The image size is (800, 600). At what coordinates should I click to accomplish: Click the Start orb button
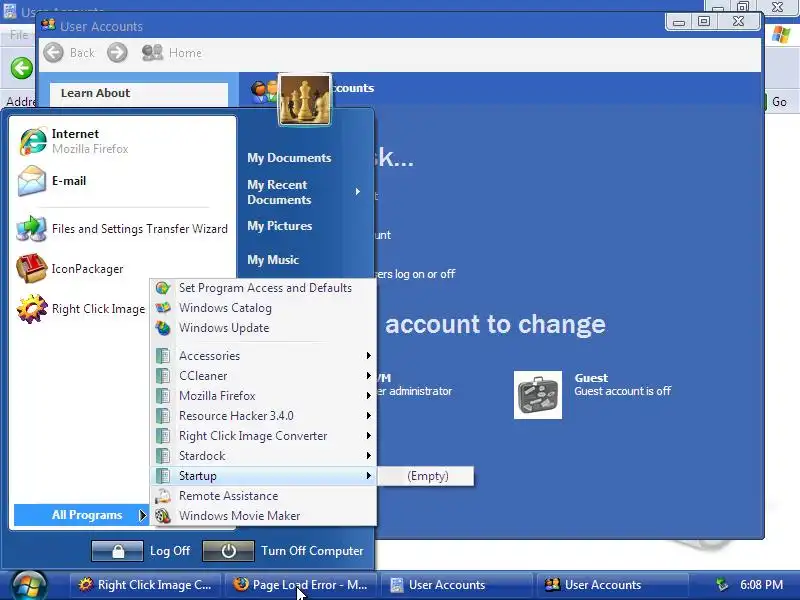30,585
